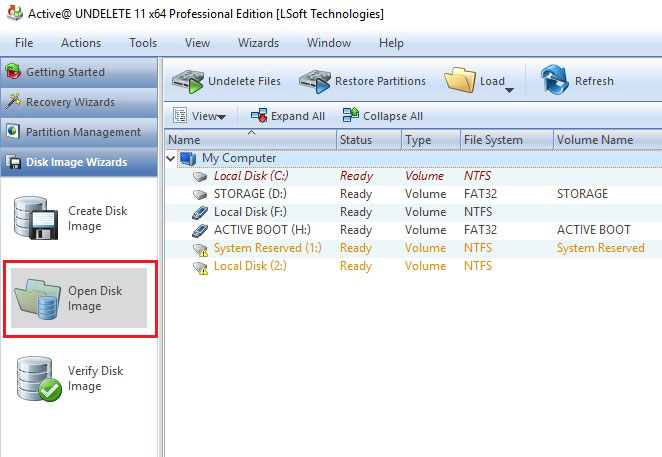Viewport: 662px width, 457px height.
Task: Sort by the Volume Name column header
Action: click(608, 140)
